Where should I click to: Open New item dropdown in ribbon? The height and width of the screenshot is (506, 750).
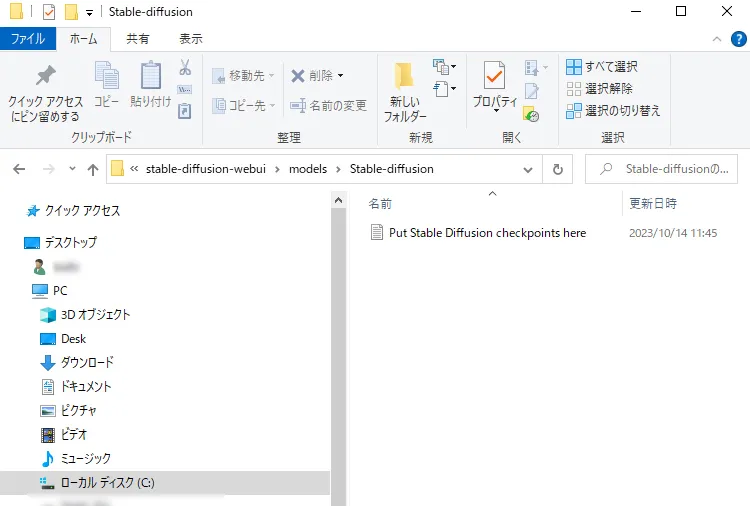(x=444, y=67)
